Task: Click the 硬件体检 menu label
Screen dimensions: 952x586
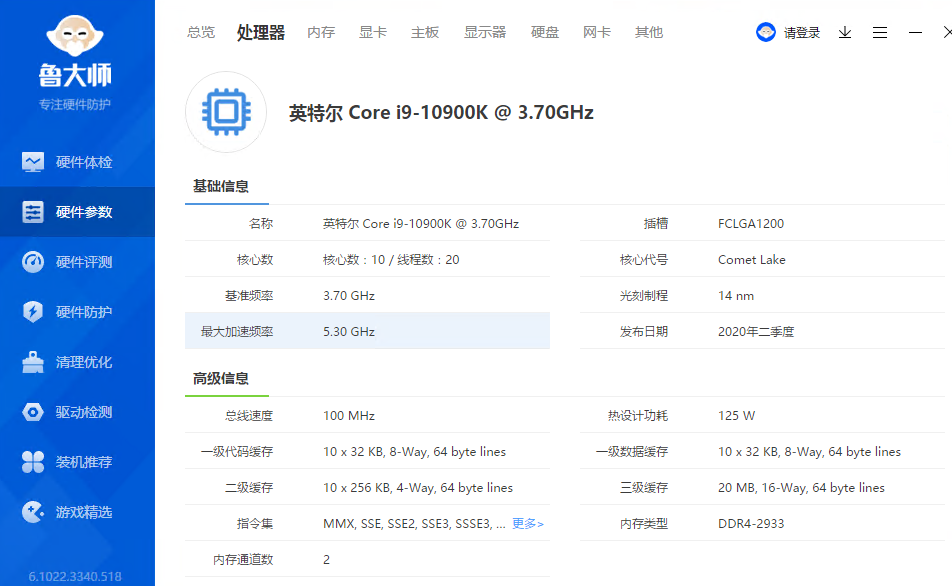Action: click(x=84, y=162)
